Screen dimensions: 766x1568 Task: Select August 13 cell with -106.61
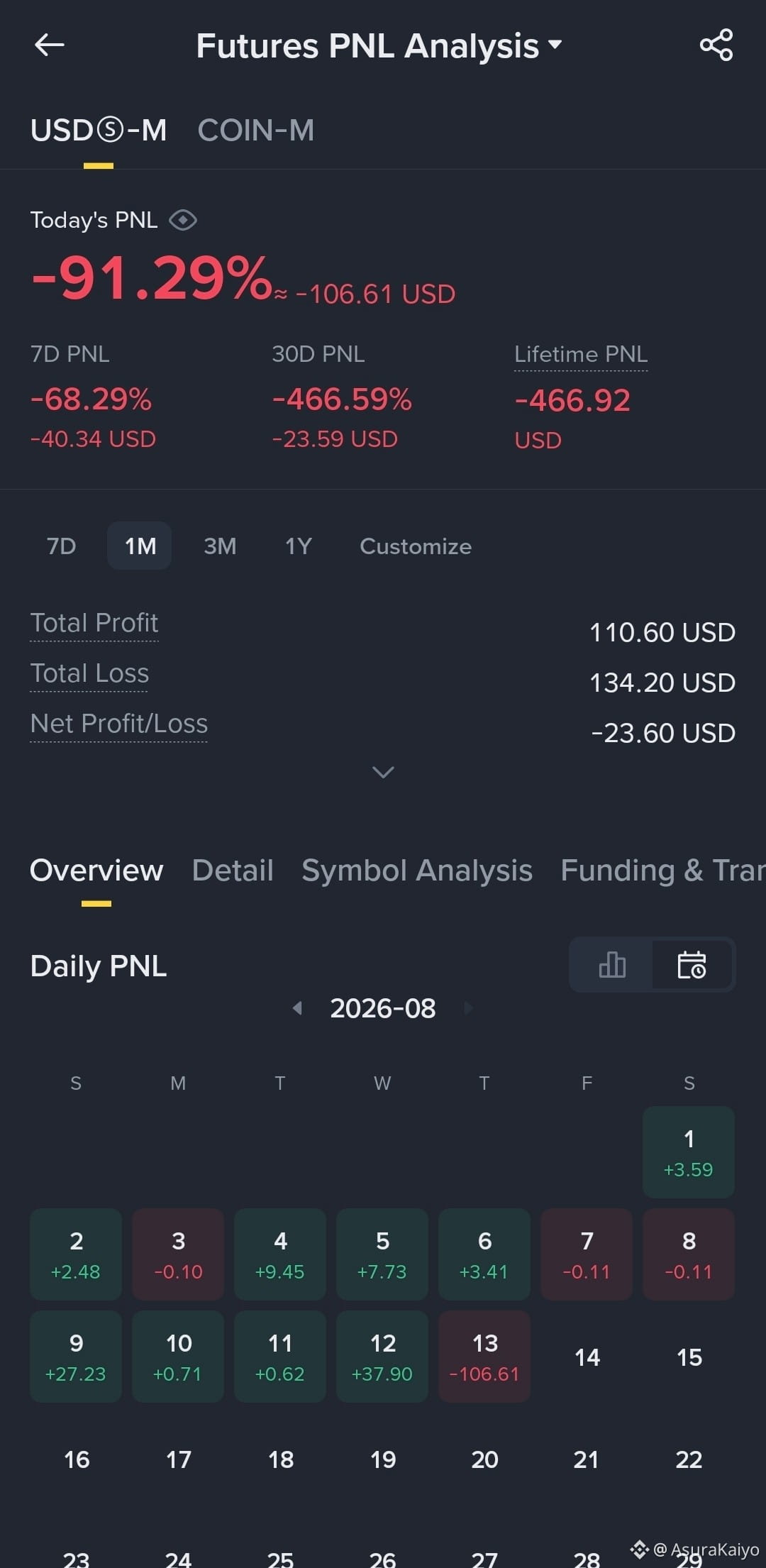(x=484, y=1357)
